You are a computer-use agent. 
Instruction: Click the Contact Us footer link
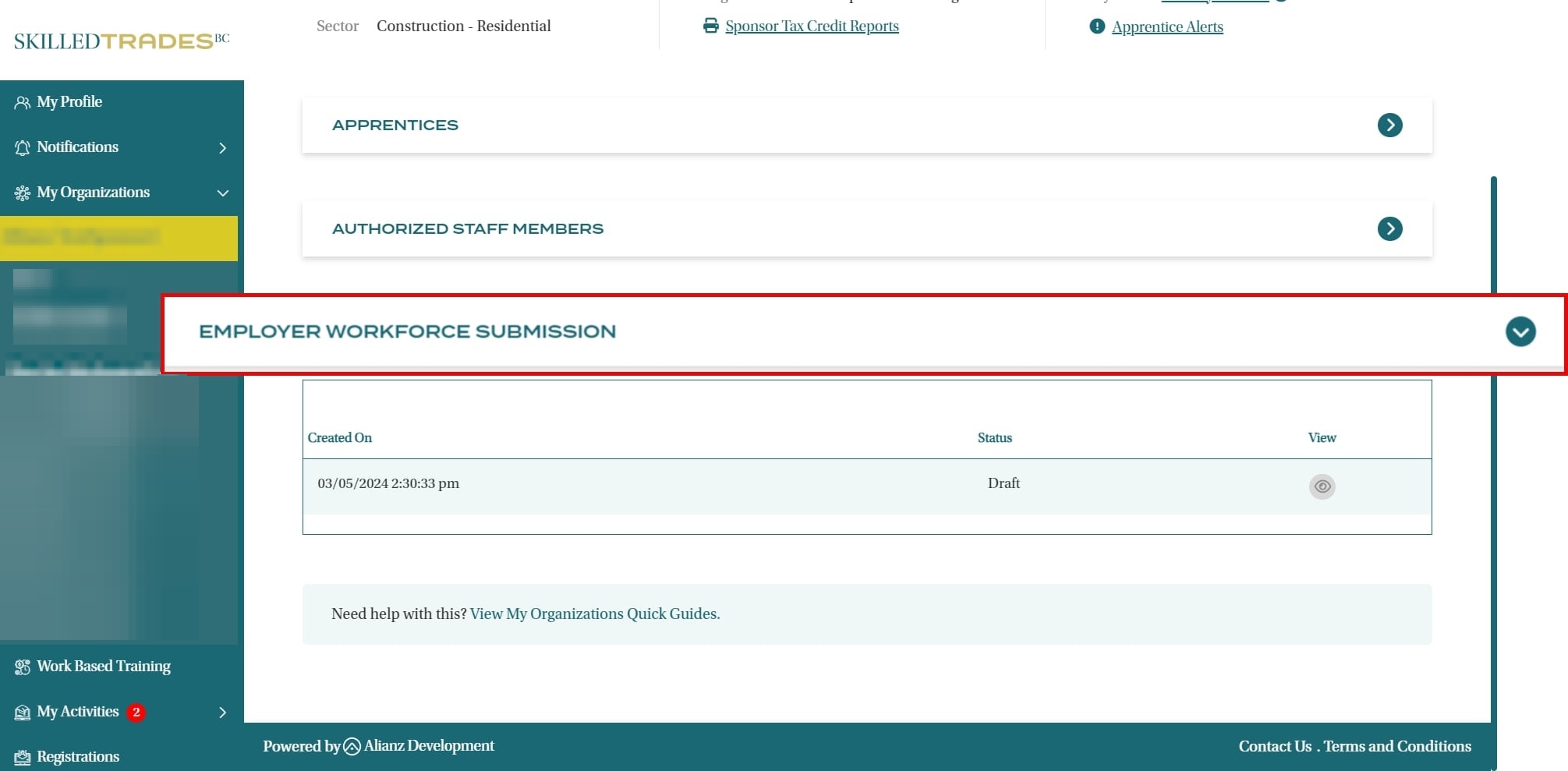pos(1275,746)
